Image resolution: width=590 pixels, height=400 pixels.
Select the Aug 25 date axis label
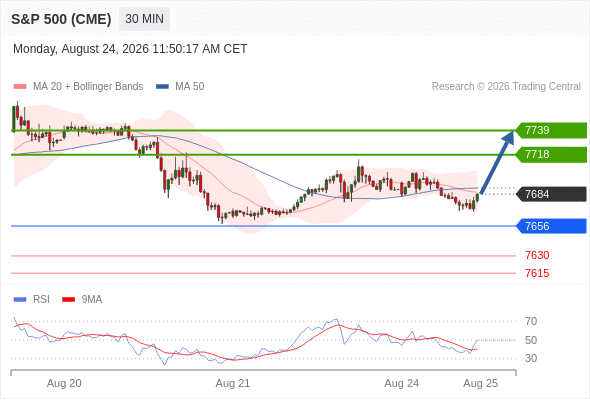point(481,383)
